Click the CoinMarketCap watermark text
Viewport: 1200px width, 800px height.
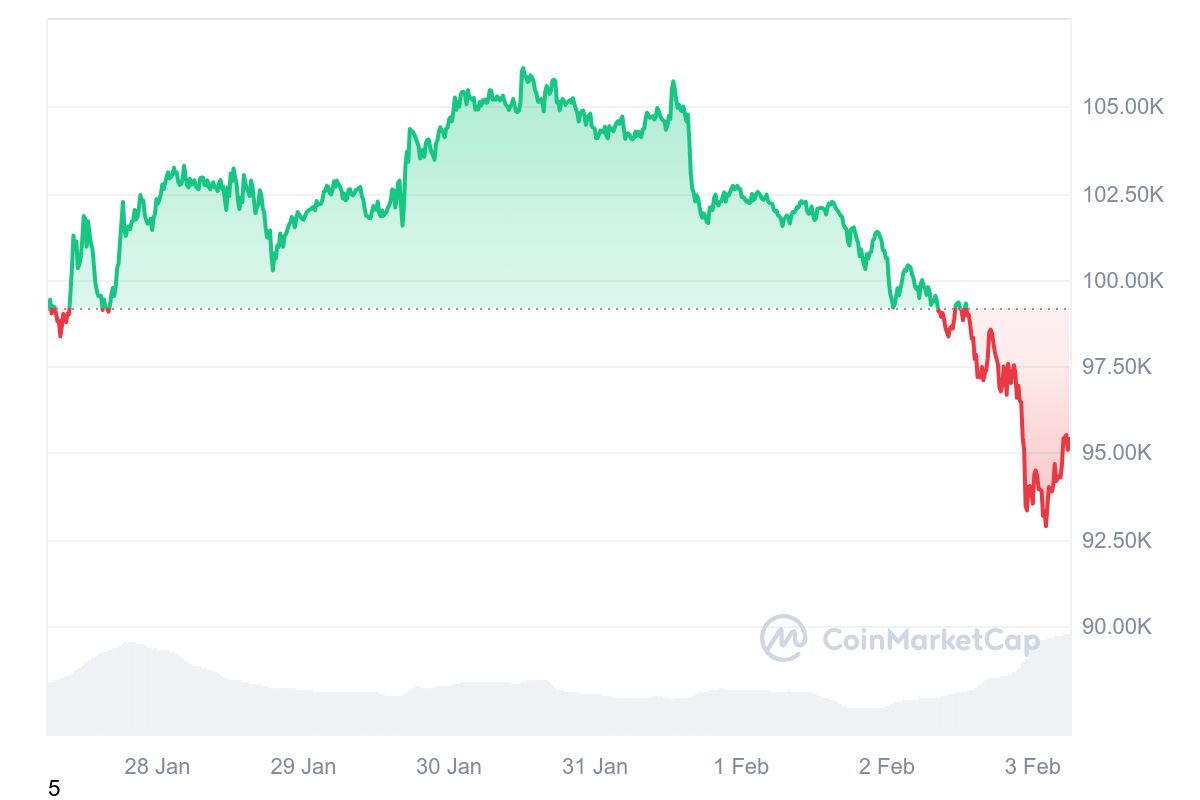[931, 639]
